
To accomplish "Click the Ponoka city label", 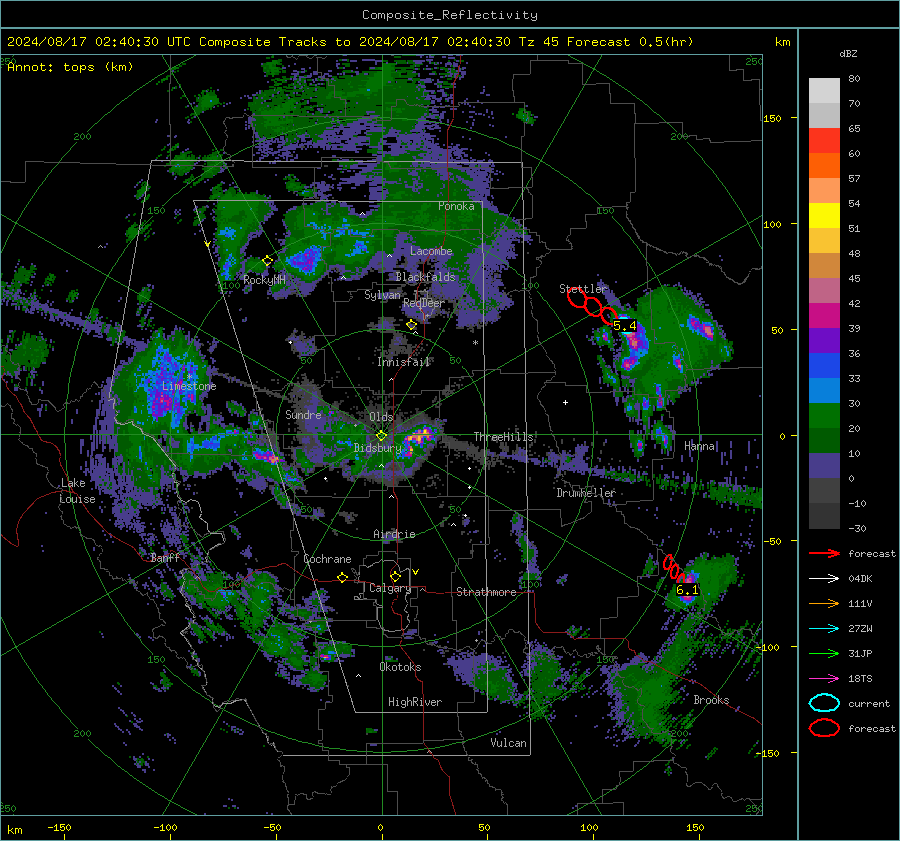I will (456, 206).
